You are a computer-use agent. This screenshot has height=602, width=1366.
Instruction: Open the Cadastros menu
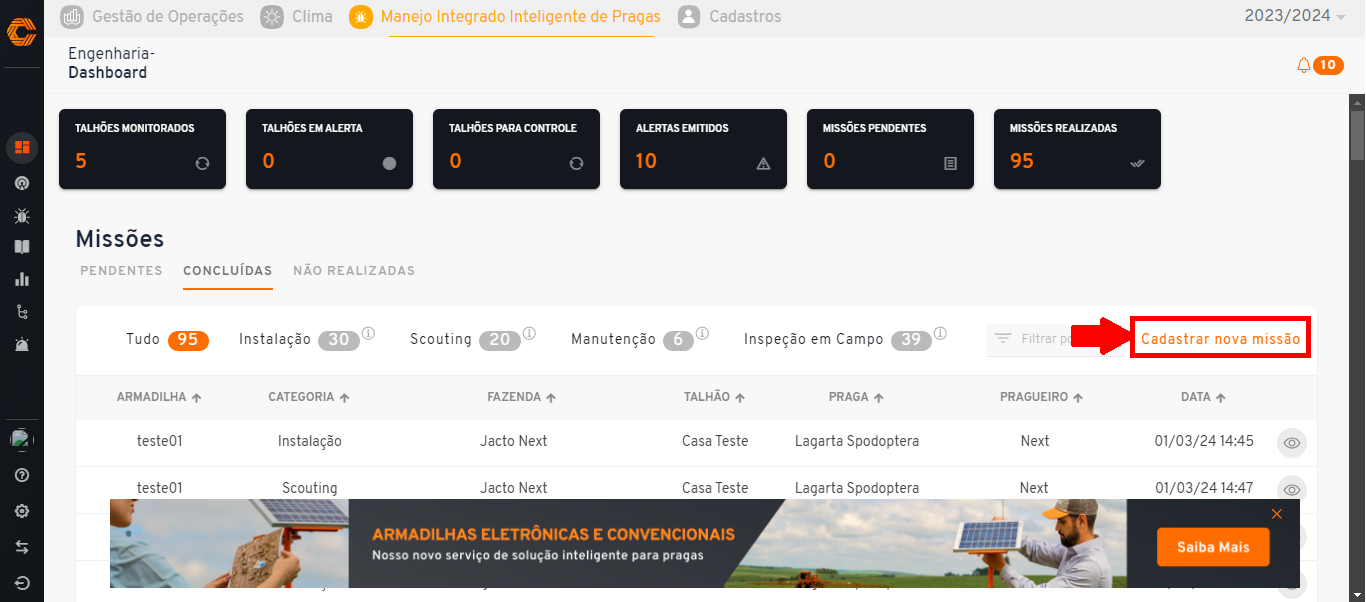click(x=729, y=16)
